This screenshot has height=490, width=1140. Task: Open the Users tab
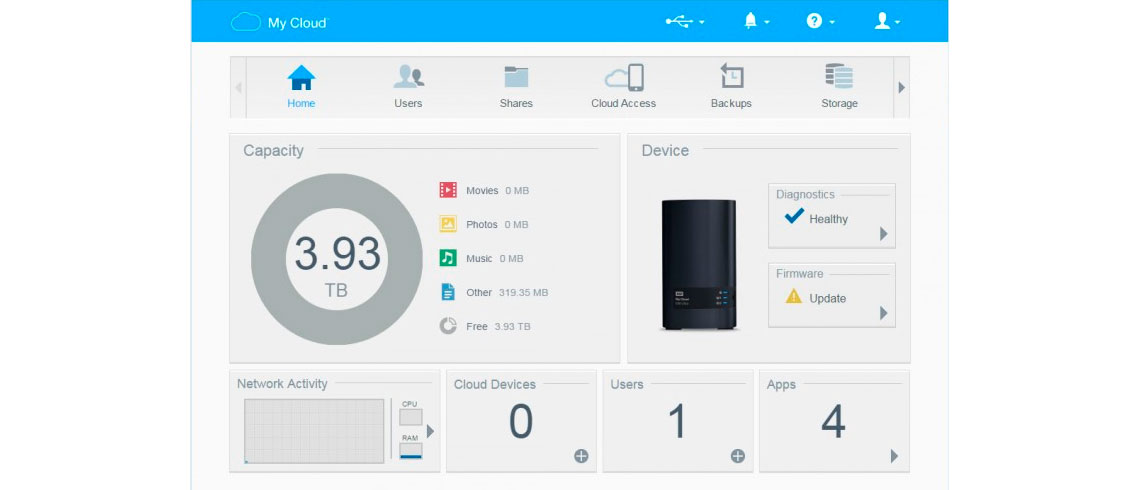[x=408, y=87]
